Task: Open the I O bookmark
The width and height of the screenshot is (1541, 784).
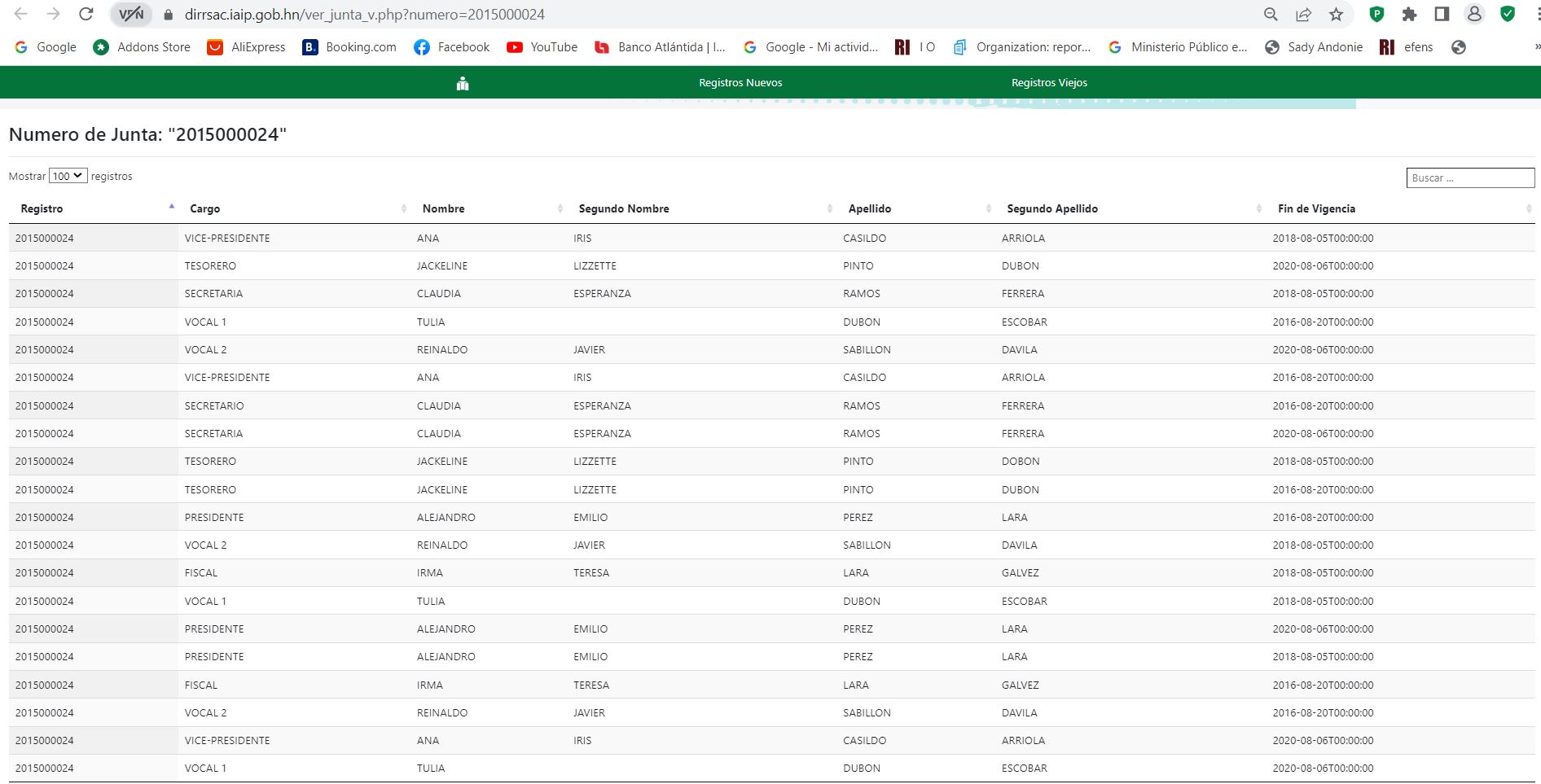Action: [x=915, y=47]
